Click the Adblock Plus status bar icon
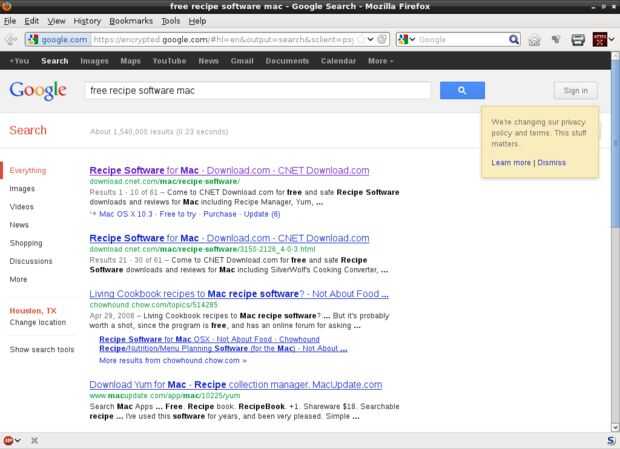Image resolution: width=620 pixels, height=449 pixels. (8, 440)
